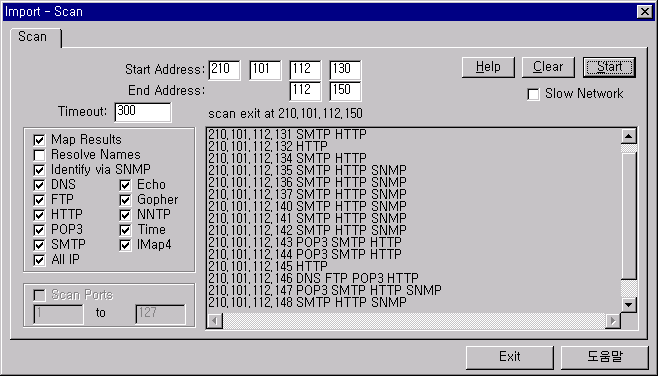Image resolution: width=658 pixels, height=376 pixels.
Task: Click the list's scroll down arrow
Action: pyautogui.click(x=629, y=305)
